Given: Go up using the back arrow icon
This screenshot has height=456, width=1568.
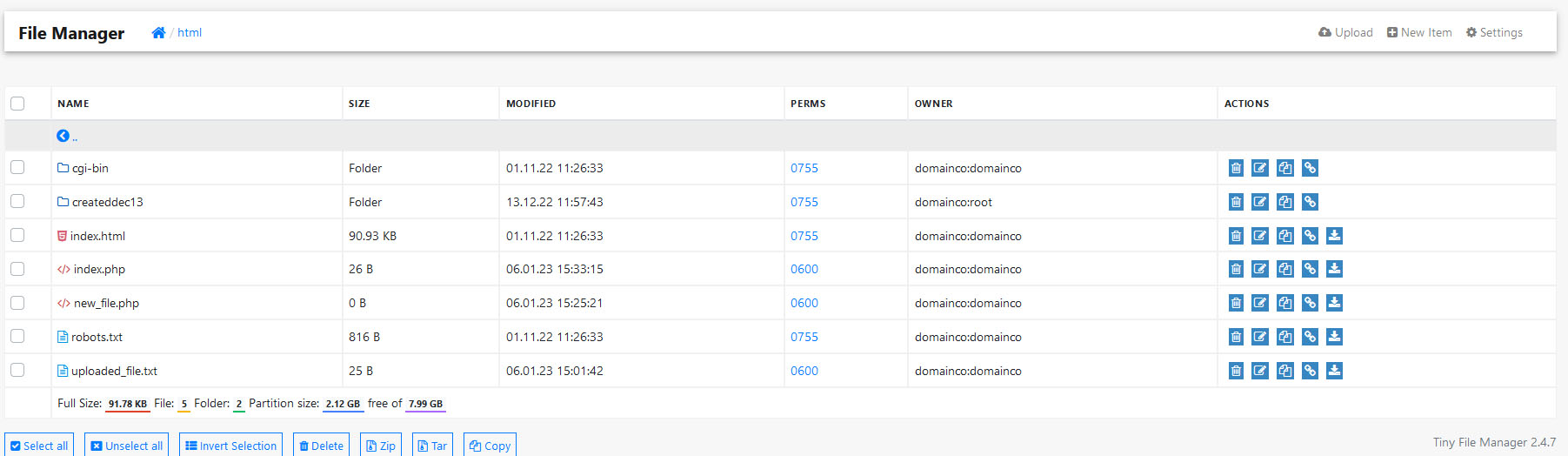Looking at the screenshot, I should click(63, 136).
